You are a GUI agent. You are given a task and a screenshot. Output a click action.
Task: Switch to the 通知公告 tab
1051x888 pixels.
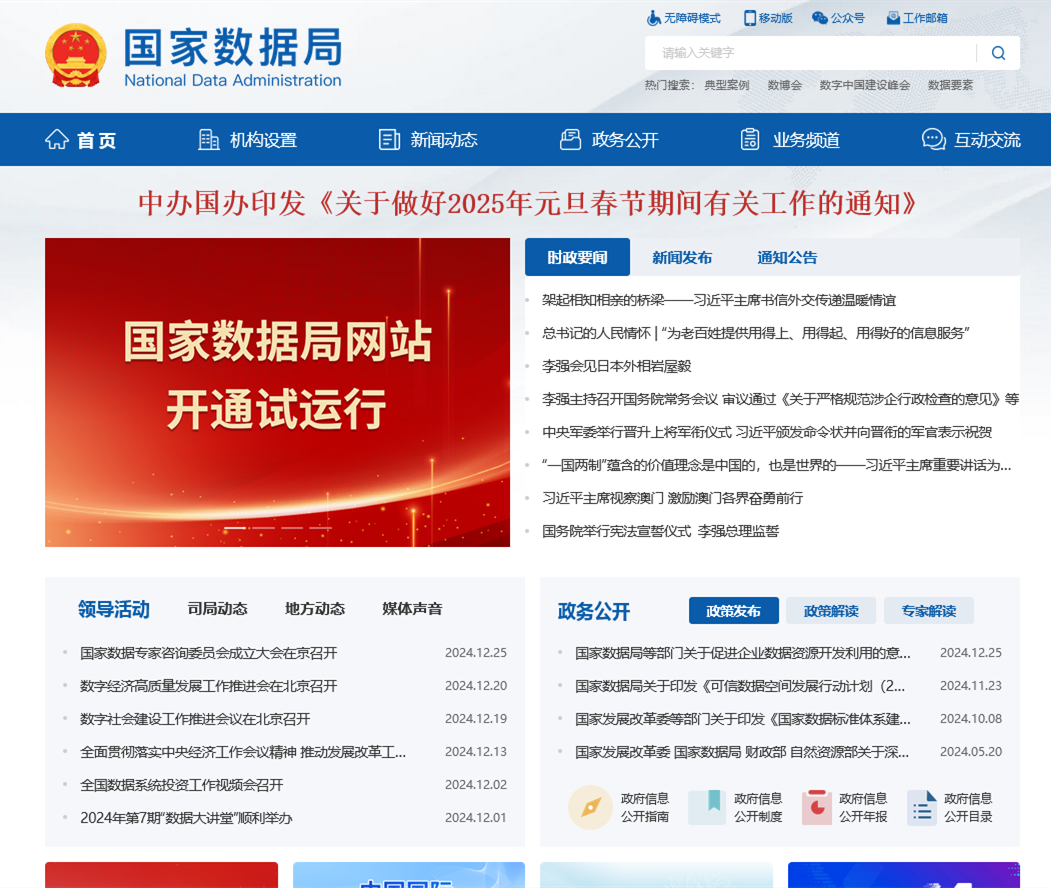click(787, 257)
